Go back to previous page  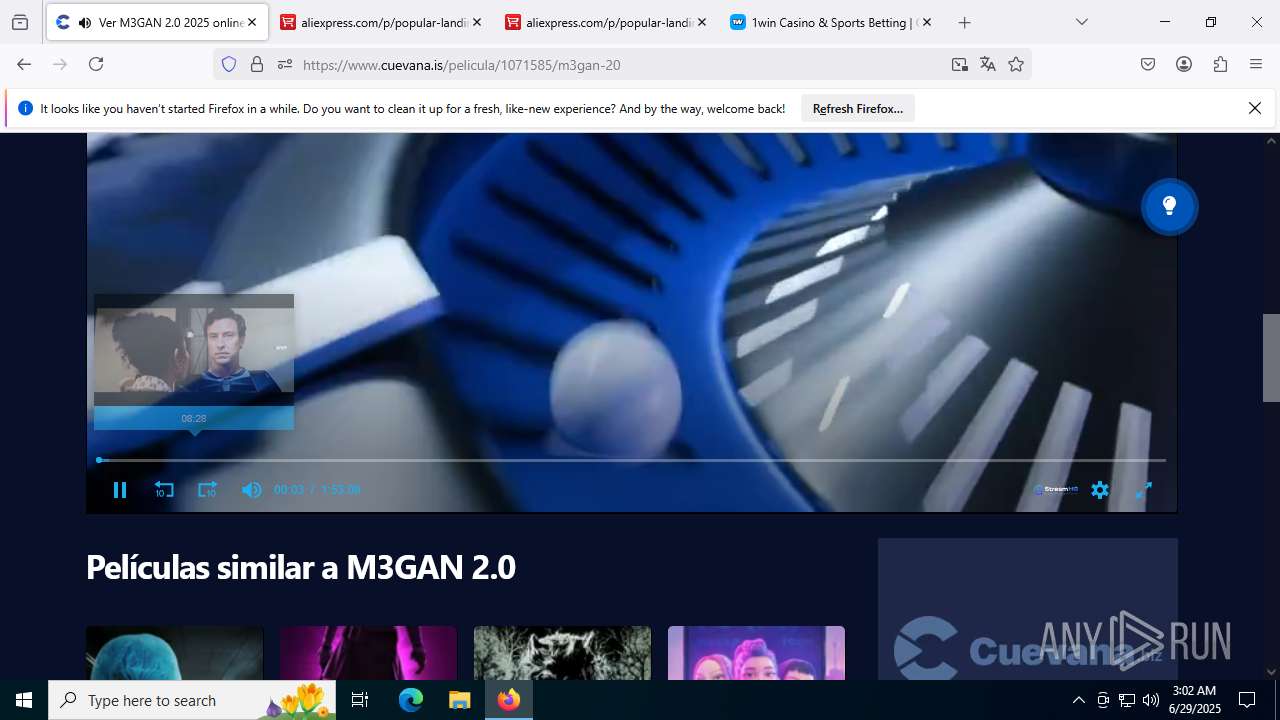tap(24, 64)
